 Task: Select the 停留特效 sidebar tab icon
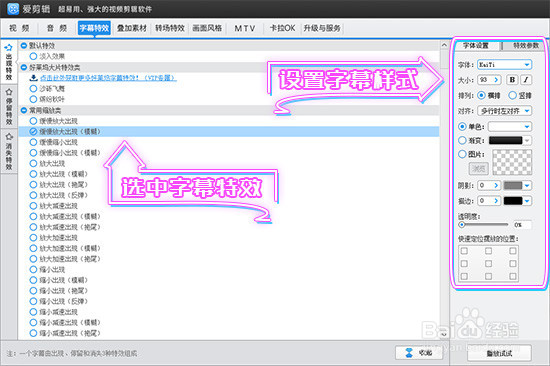9,92
